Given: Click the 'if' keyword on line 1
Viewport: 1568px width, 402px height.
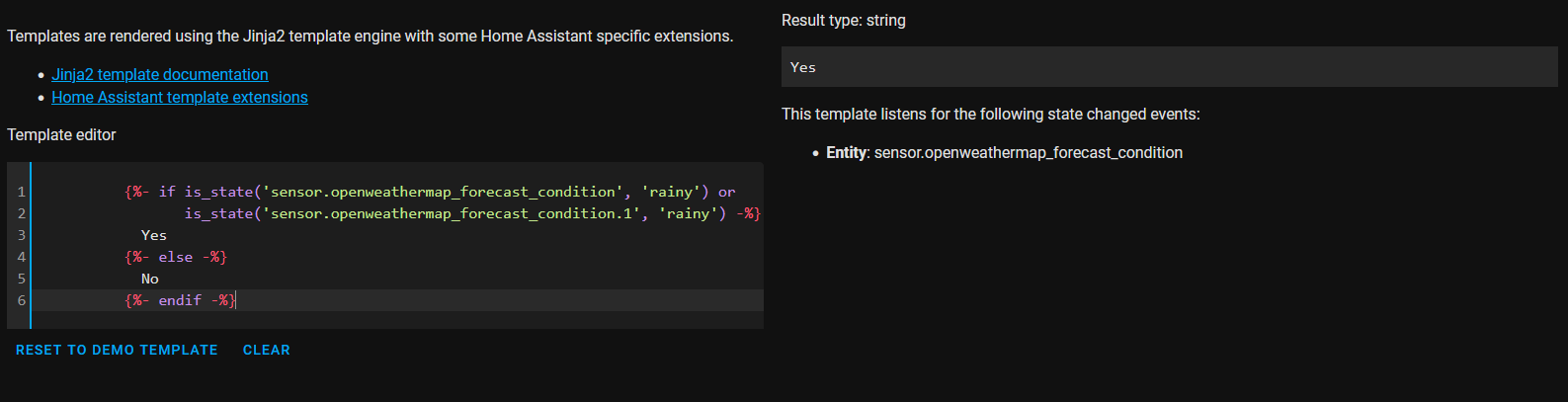Looking at the screenshot, I should (167, 192).
